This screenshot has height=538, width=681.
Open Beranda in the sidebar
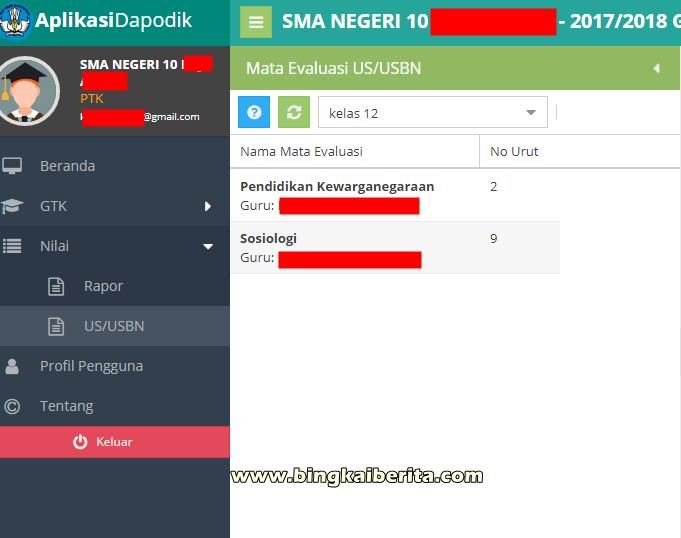(115, 166)
